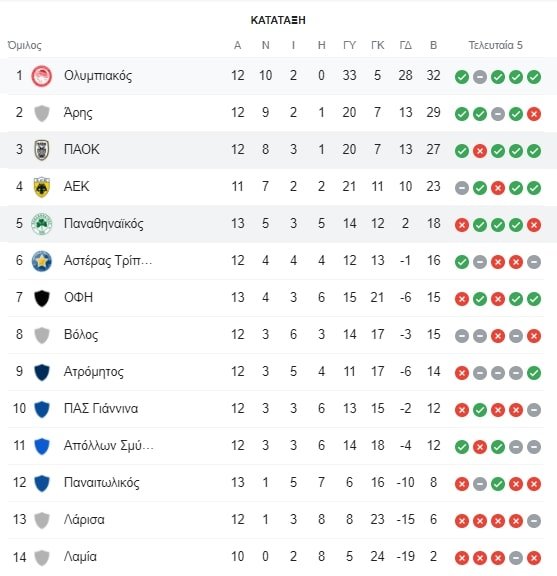Open the Παναθηναϊκός team link
The image size is (557, 576).
click(x=104, y=223)
